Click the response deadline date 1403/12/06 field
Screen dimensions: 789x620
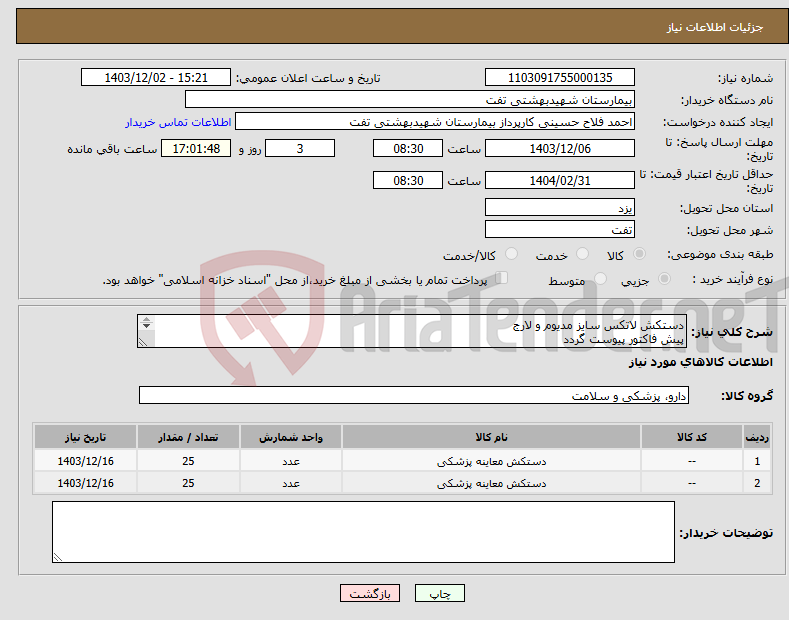(560, 148)
